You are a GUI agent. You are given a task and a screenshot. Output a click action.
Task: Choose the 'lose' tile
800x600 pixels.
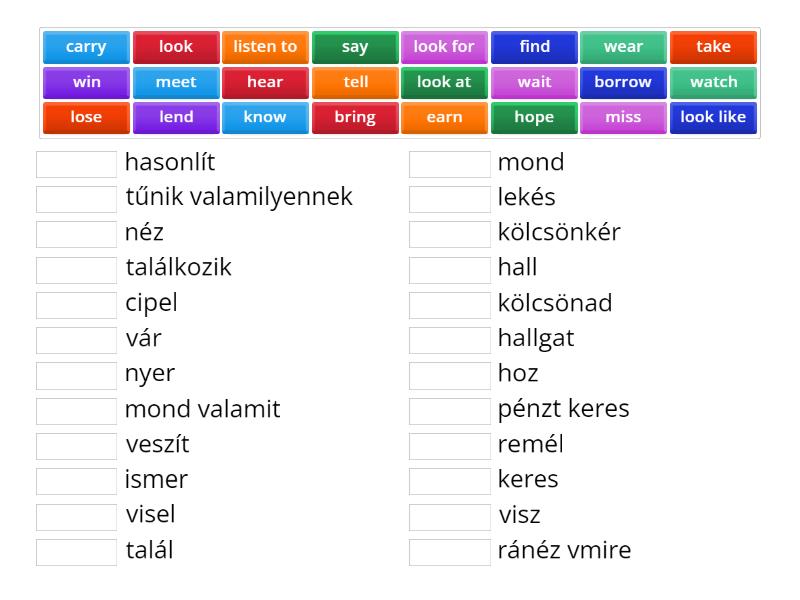pos(85,117)
